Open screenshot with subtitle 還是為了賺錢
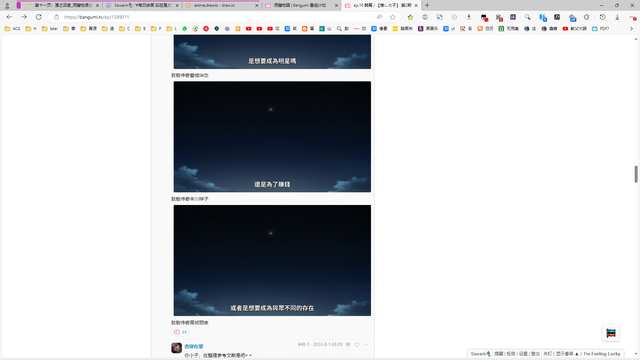 272,137
